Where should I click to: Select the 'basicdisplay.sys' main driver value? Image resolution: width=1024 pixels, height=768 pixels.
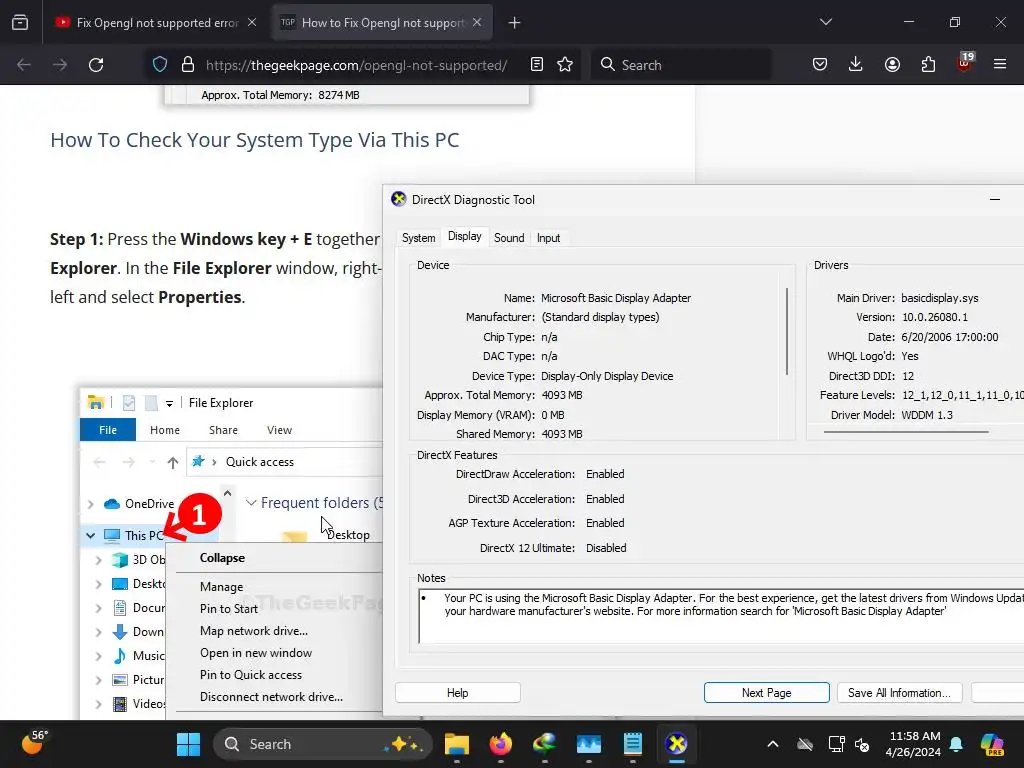click(940, 298)
